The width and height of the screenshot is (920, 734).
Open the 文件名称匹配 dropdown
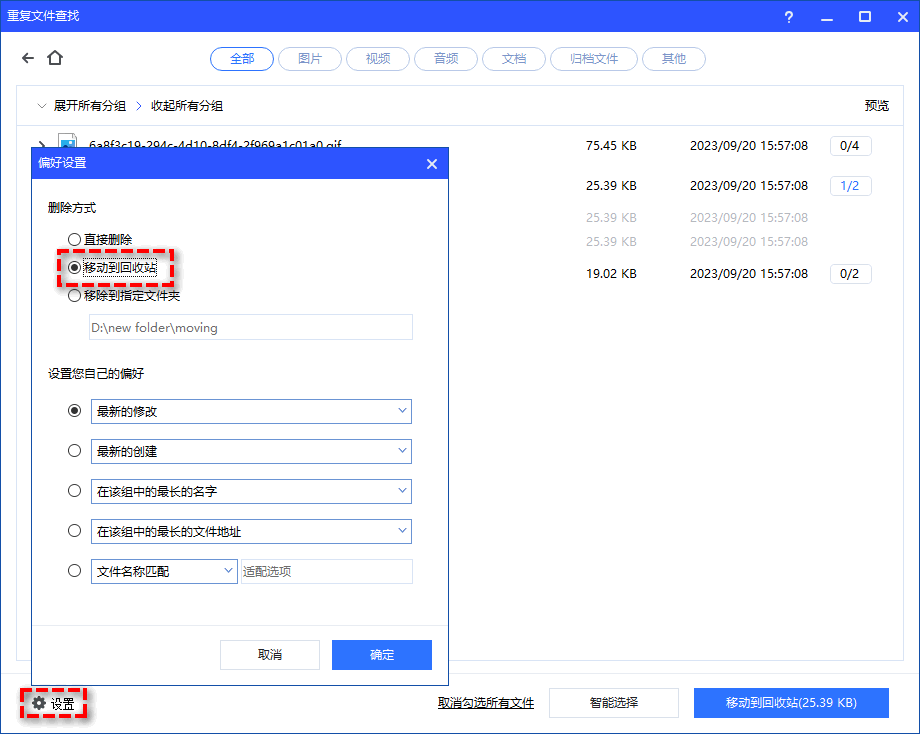(x=163, y=572)
